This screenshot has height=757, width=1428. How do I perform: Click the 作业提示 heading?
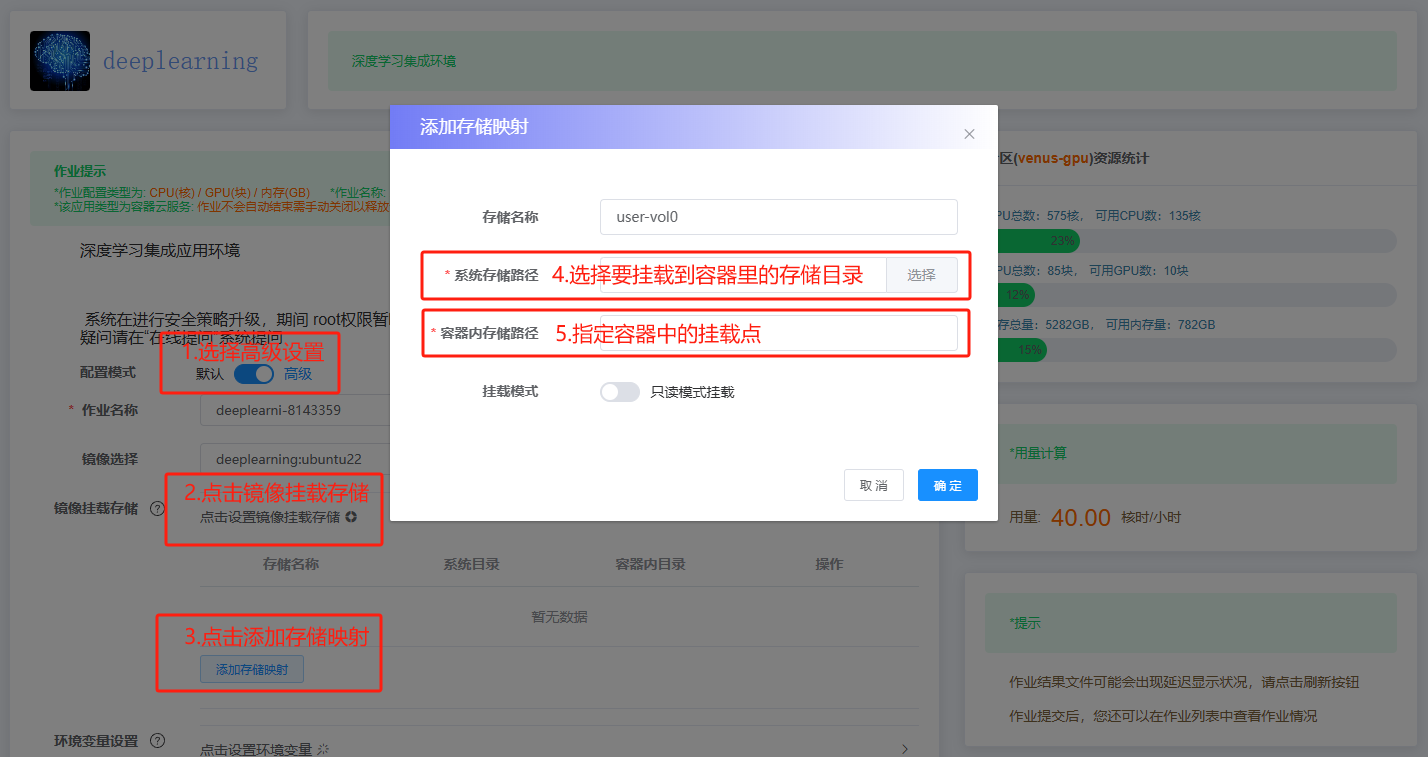click(x=80, y=171)
